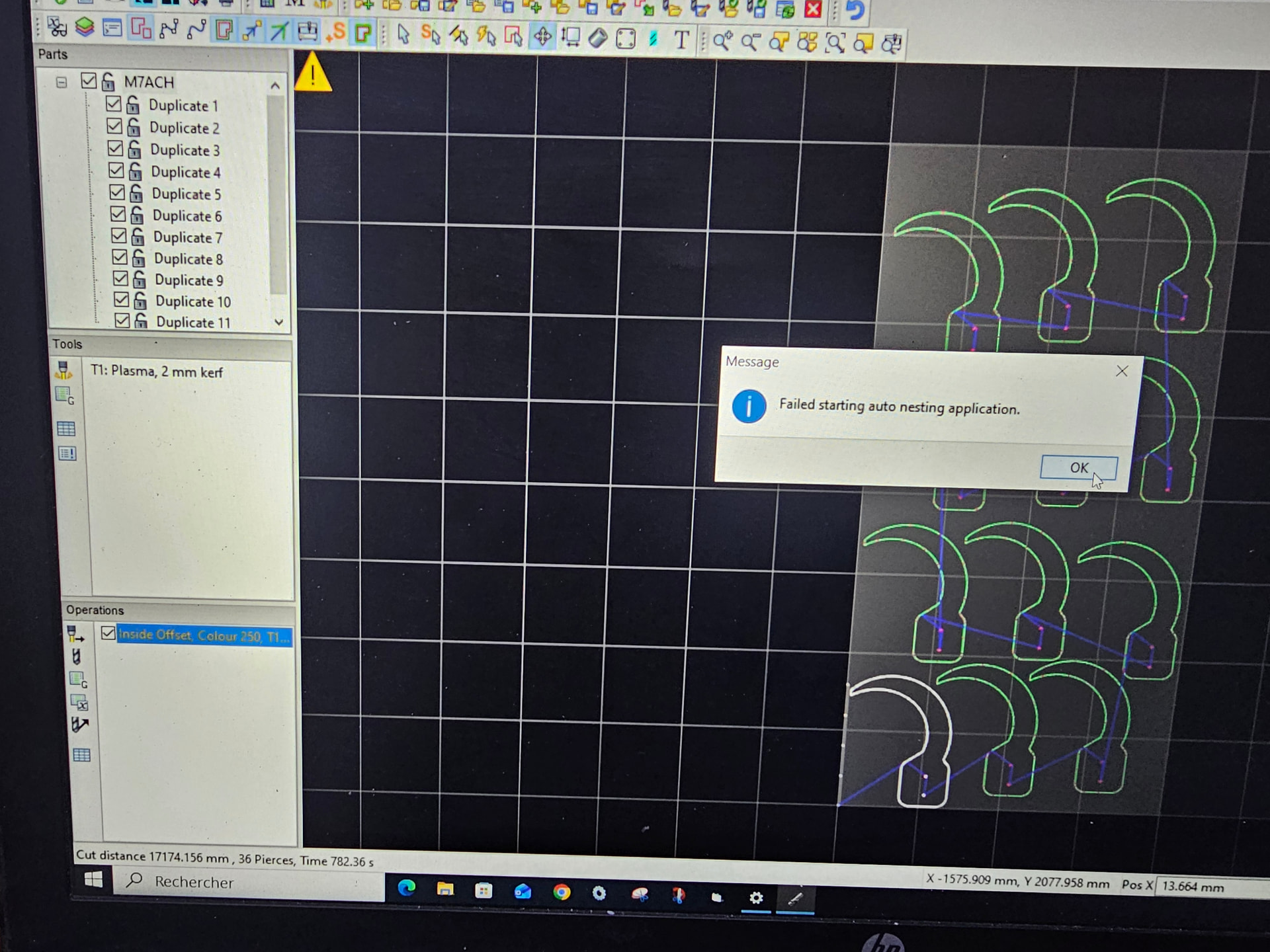Image resolution: width=1270 pixels, height=952 pixels.
Task: Collapse the M7ACH tree node
Action: [62, 83]
